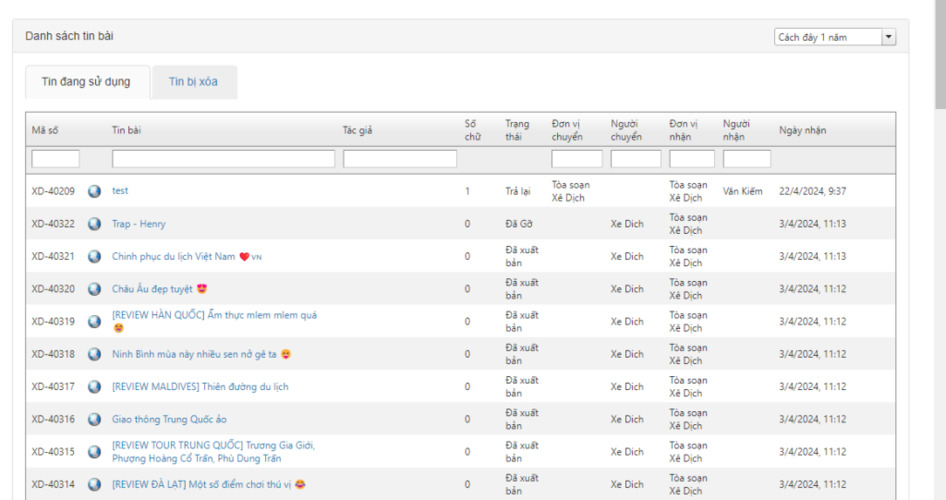The width and height of the screenshot is (946, 500).
Task: Click globe icon beside Ninh Bình article
Action: pos(94,354)
